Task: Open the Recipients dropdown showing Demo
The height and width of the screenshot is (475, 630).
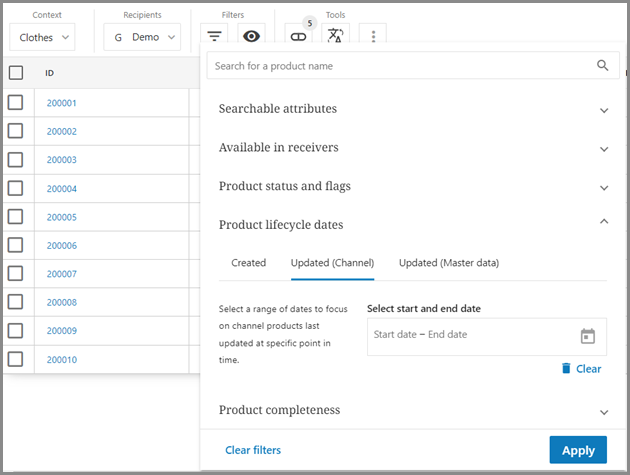Action: (142, 37)
